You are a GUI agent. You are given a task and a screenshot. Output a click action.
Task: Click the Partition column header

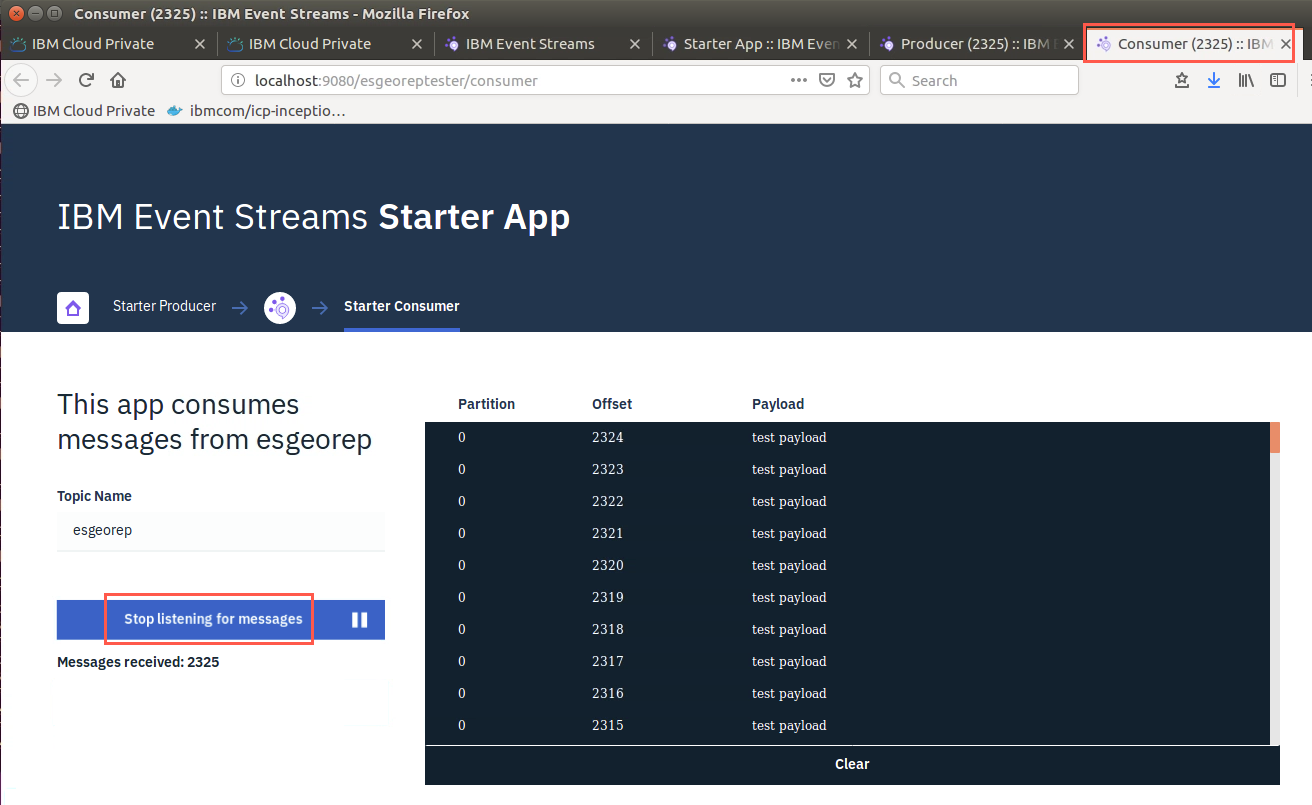486,404
